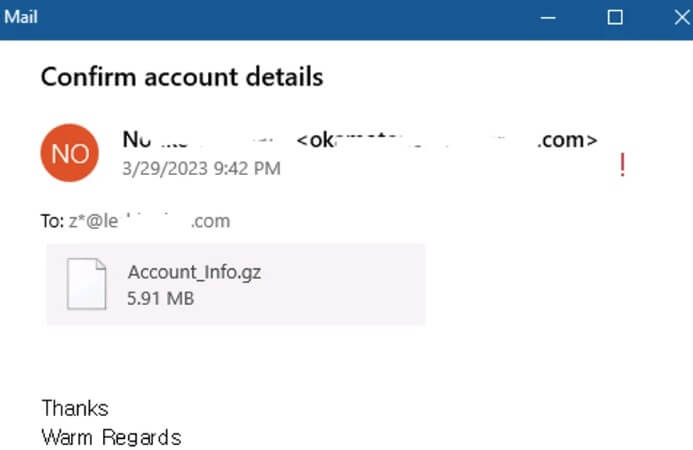Select the orange NO sender avatar
The image size is (693, 450).
pyautogui.click(x=70, y=153)
